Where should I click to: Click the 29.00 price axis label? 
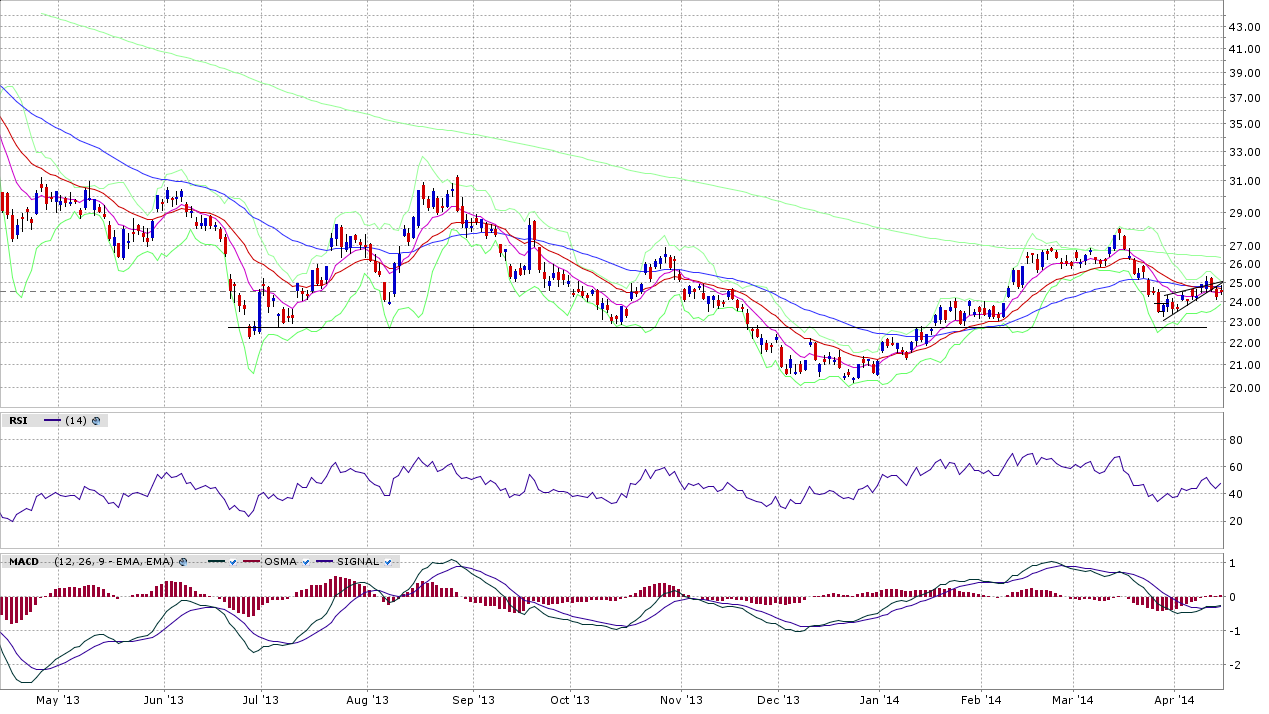(x=1243, y=213)
